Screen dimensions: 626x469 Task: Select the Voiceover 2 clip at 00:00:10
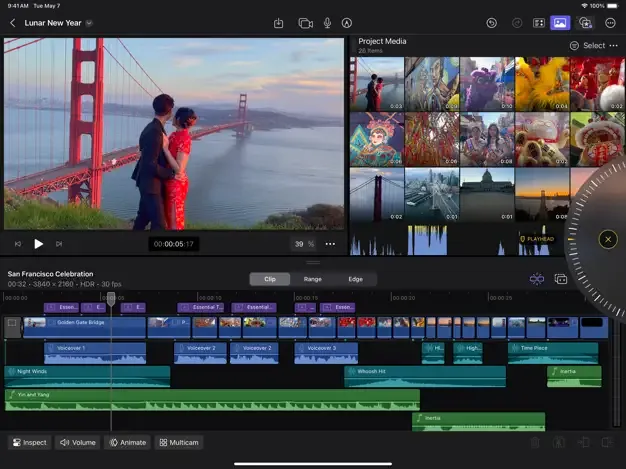(x=200, y=353)
